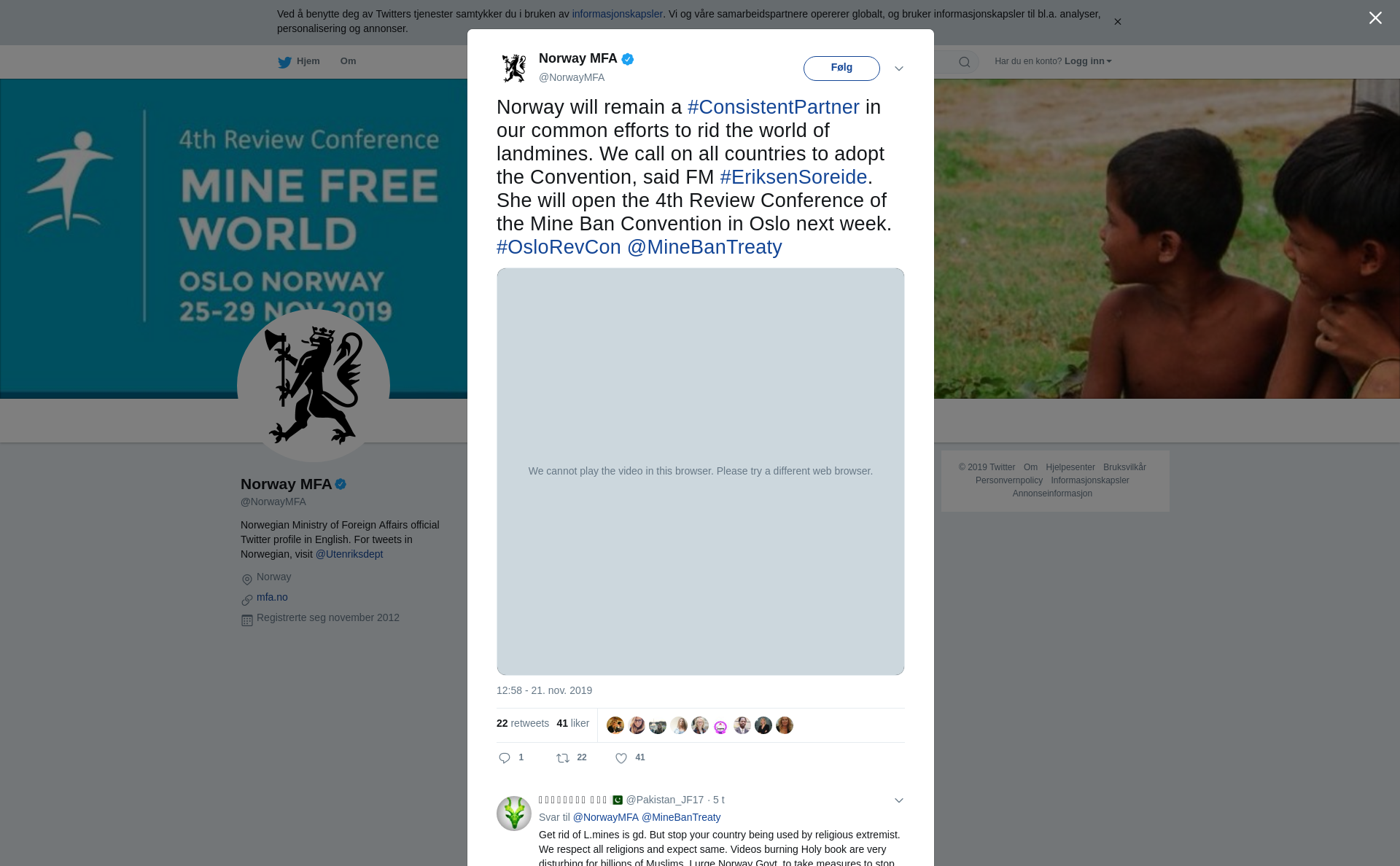Click the search magnifier icon
Image resolution: width=1400 pixels, height=866 pixels.
pyautogui.click(x=965, y=62)
